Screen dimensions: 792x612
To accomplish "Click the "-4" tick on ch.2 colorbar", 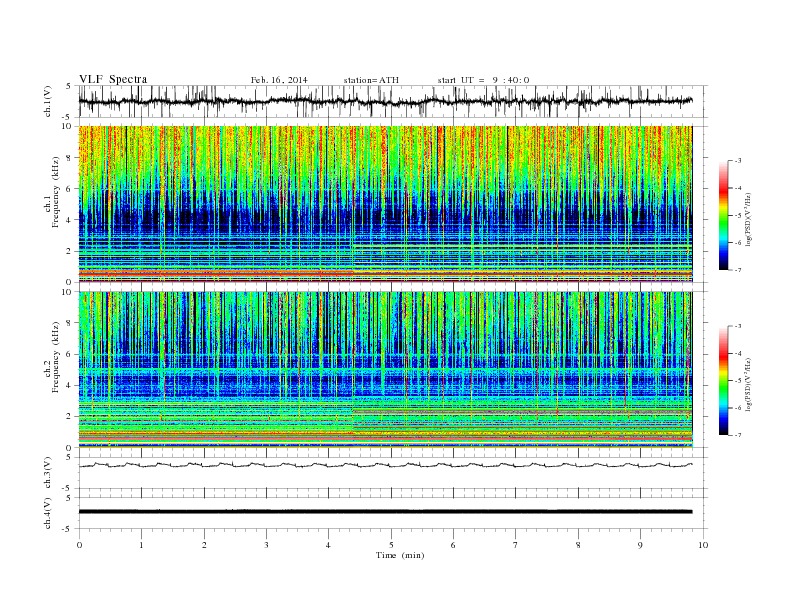I will click(738, 353).
